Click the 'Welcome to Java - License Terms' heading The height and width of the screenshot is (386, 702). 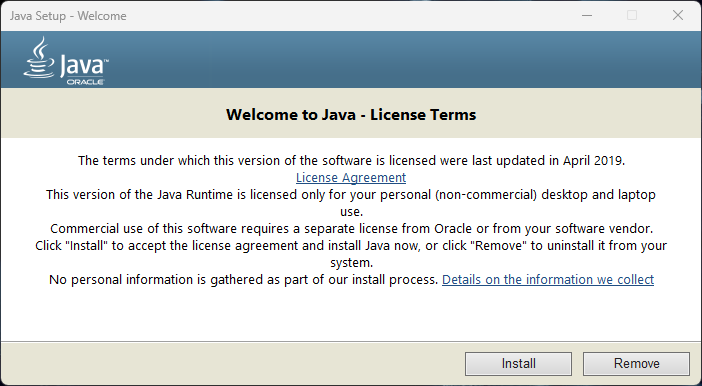[351, 115]
